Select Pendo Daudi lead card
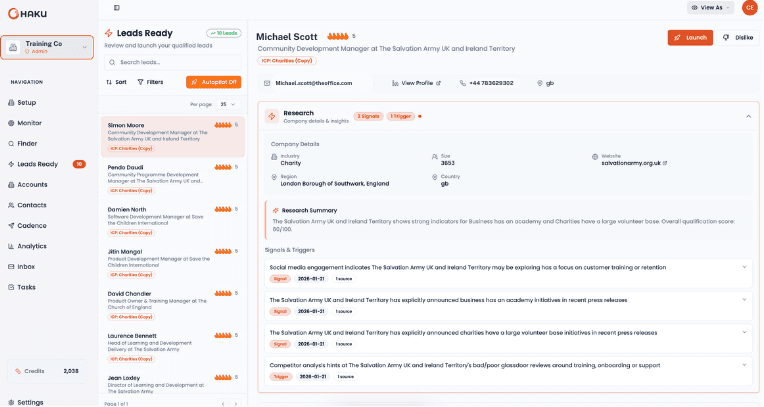Screen dimensions: 764x407 [x=172, y=178]
